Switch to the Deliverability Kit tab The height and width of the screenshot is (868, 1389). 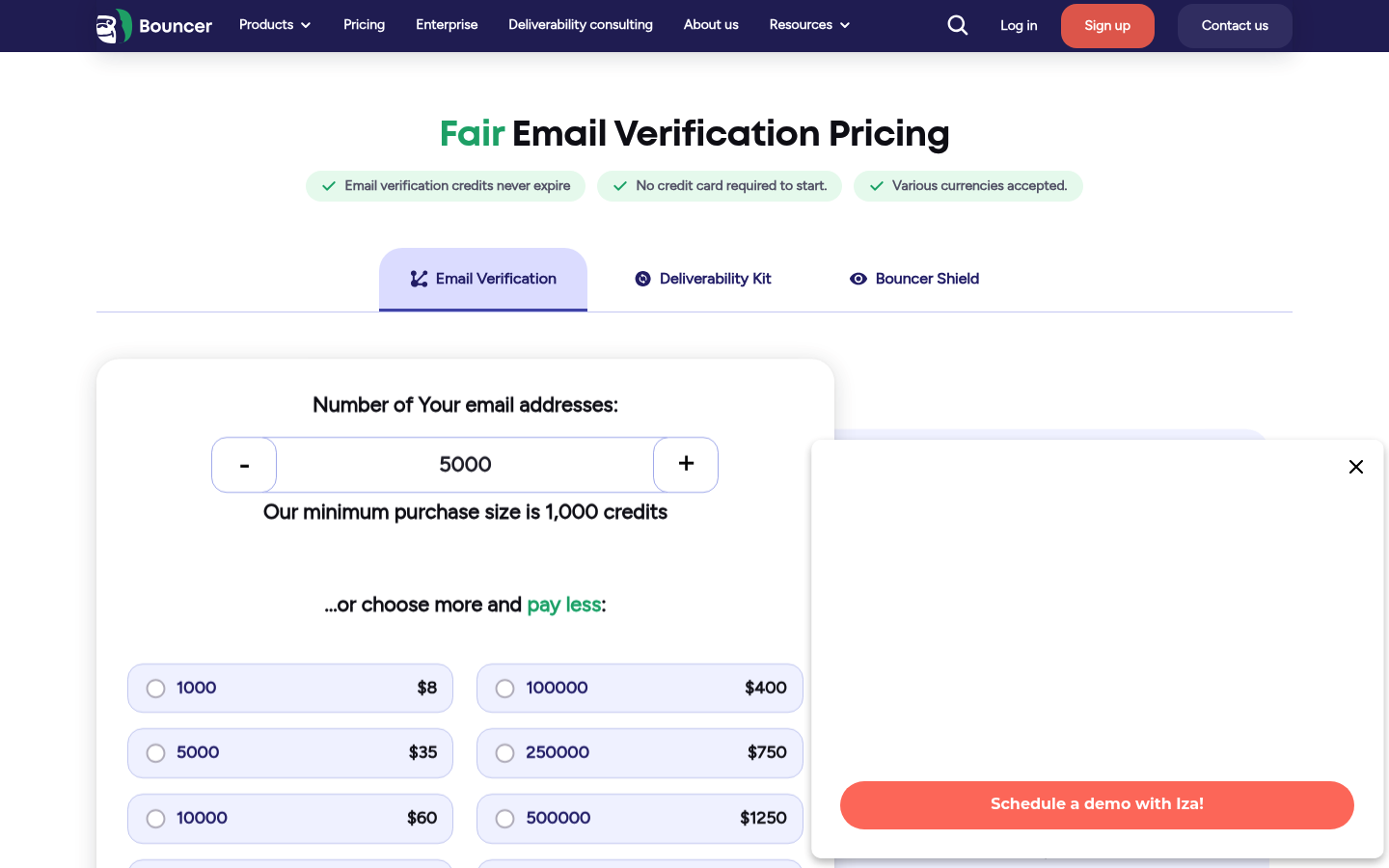point(703,279)
